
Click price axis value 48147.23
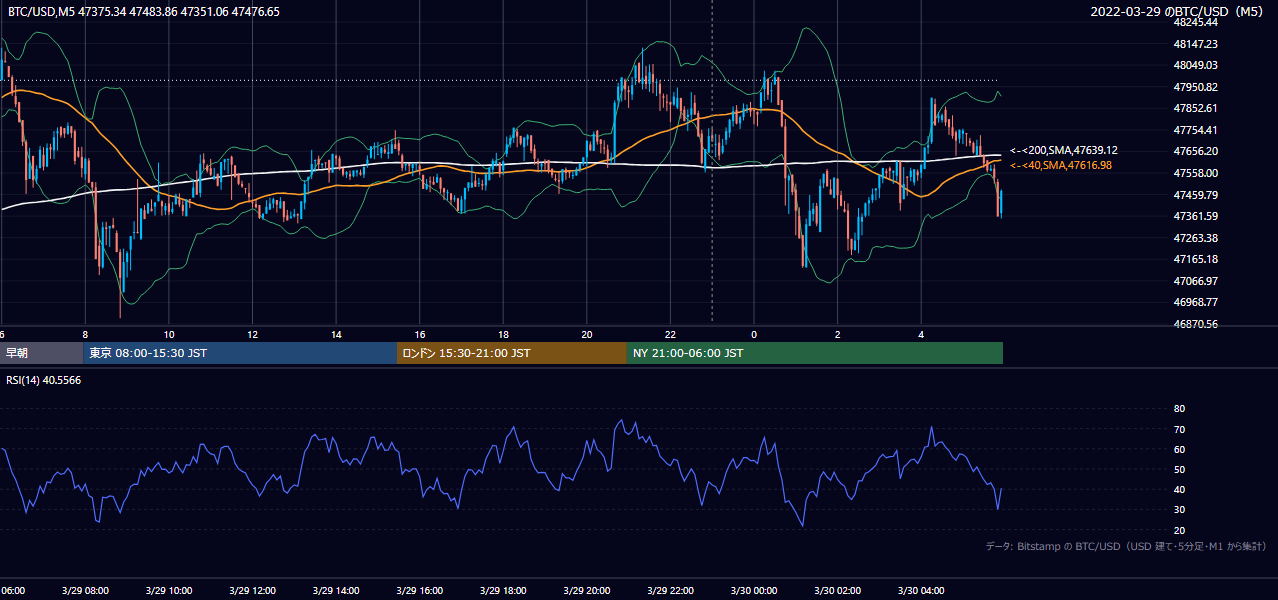1195,44
